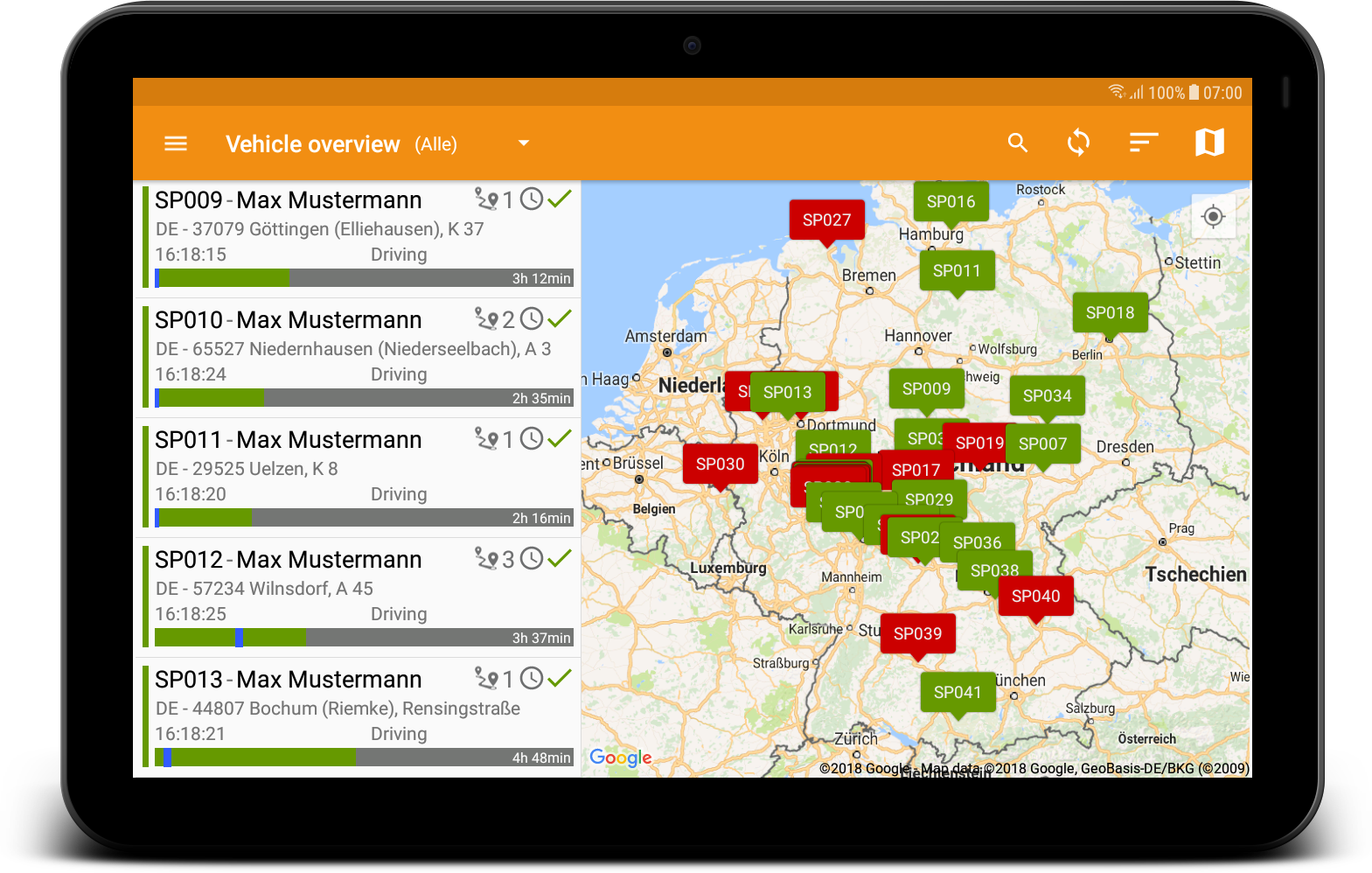Select SP013 driving time bar 4h 48min
Viewport: 1372px width, 873px height.
pyautogui.click(x=364, y=758)
